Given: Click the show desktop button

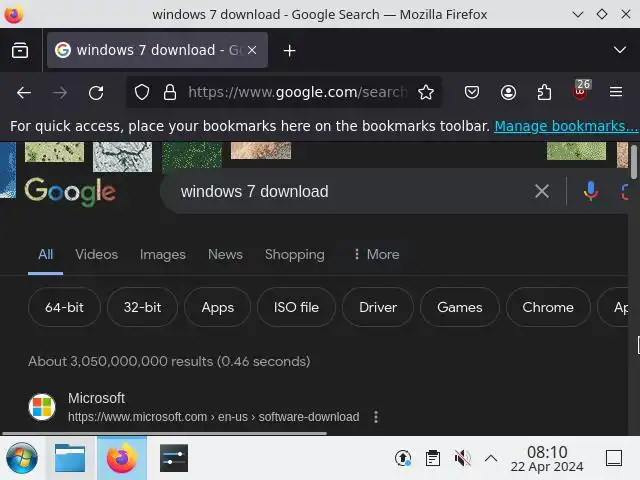Looking at the screenshot, I should (613, 458).
